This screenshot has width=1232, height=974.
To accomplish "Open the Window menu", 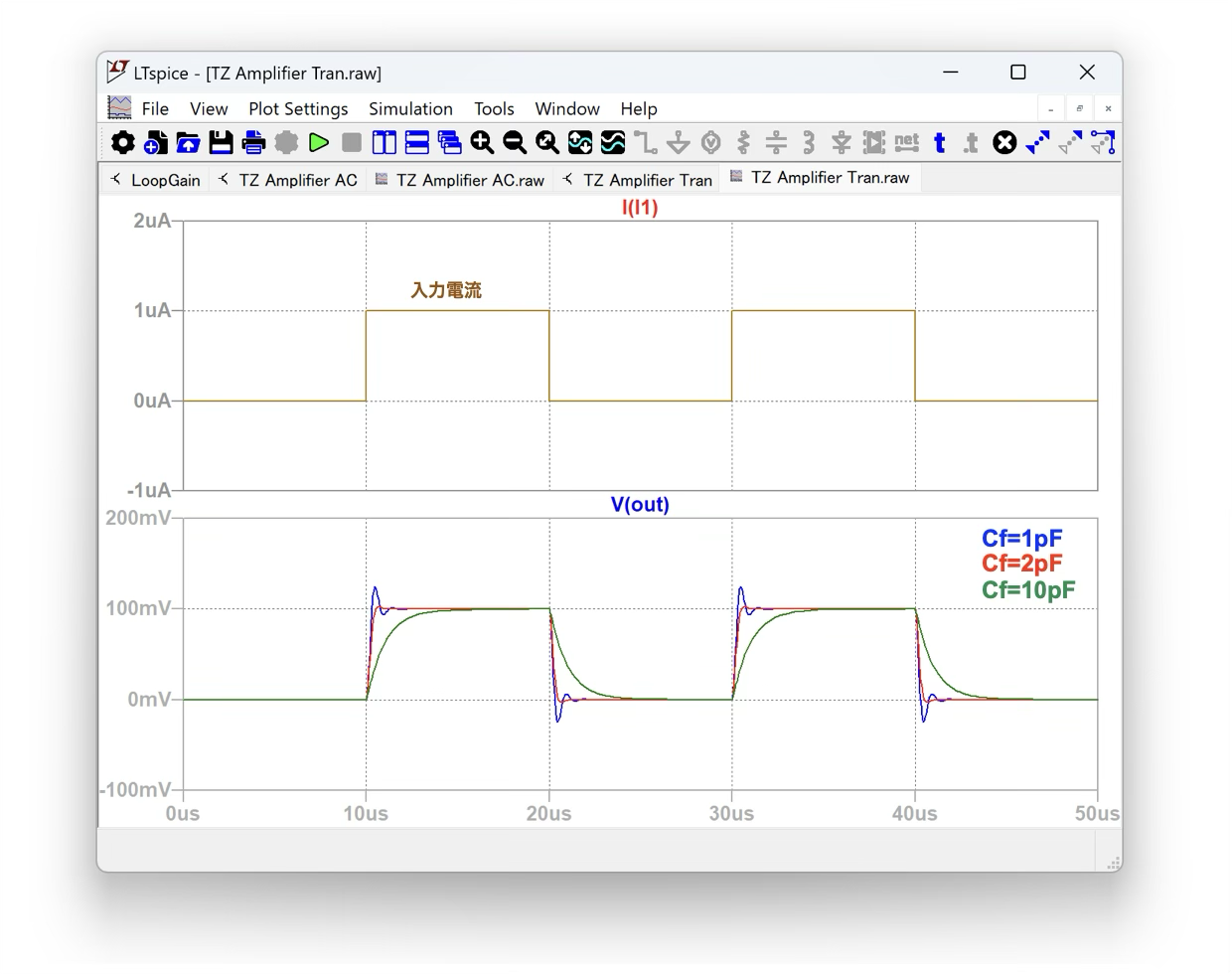I will (567, 108).
